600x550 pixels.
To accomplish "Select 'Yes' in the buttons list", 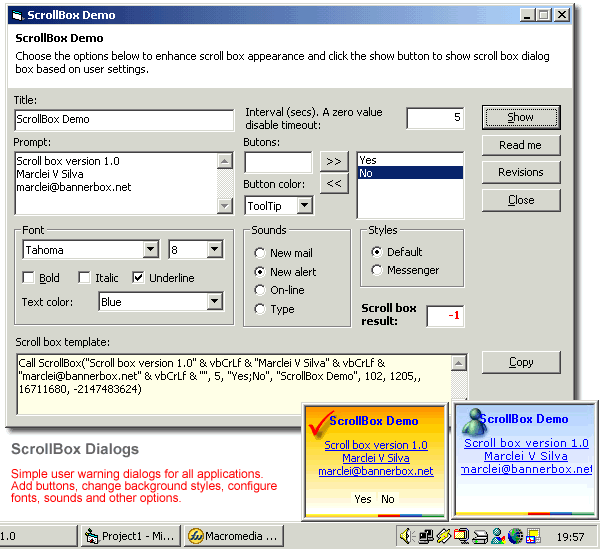I will 410,160.
